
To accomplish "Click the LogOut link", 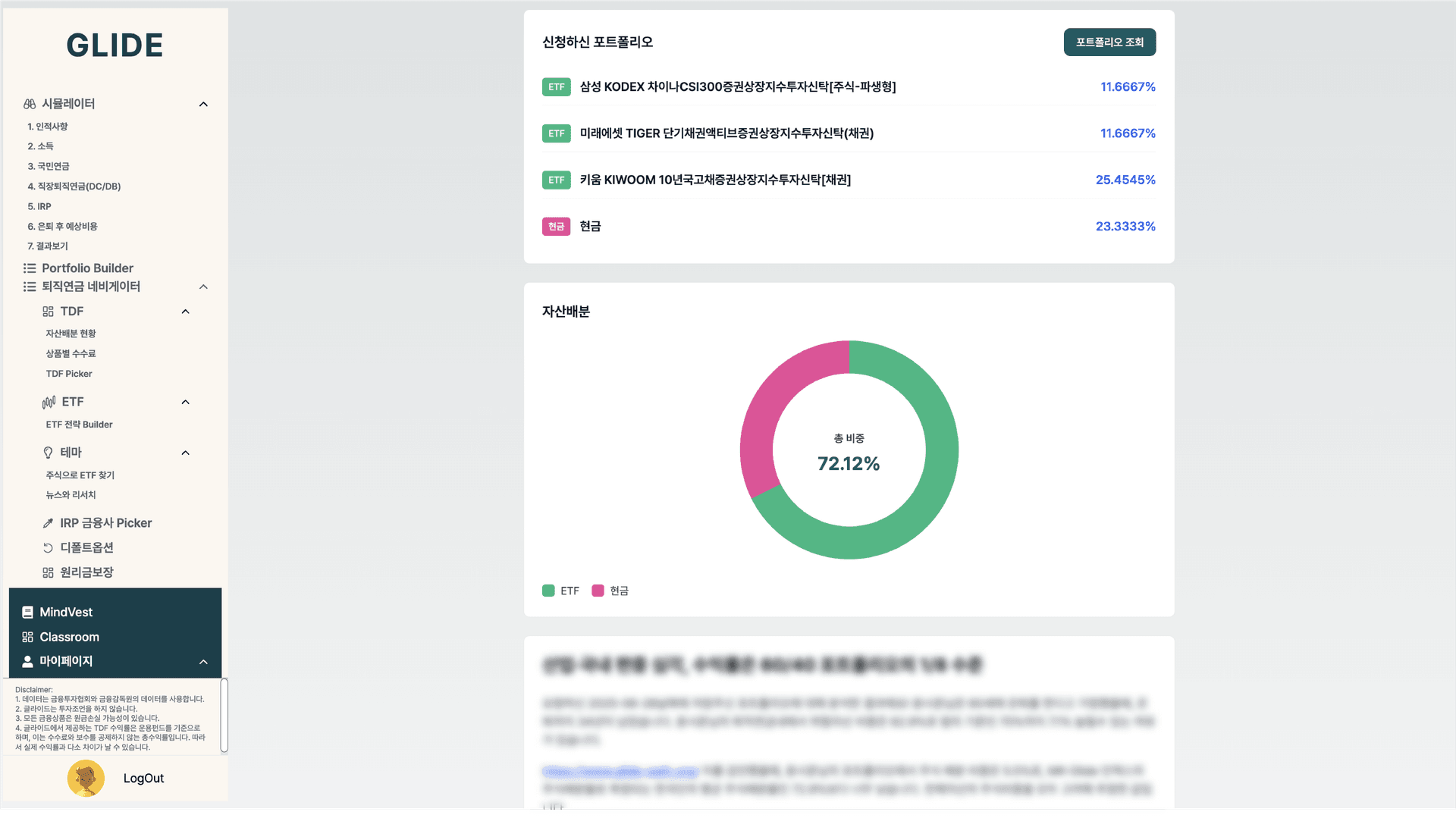I will pos(143,779).
